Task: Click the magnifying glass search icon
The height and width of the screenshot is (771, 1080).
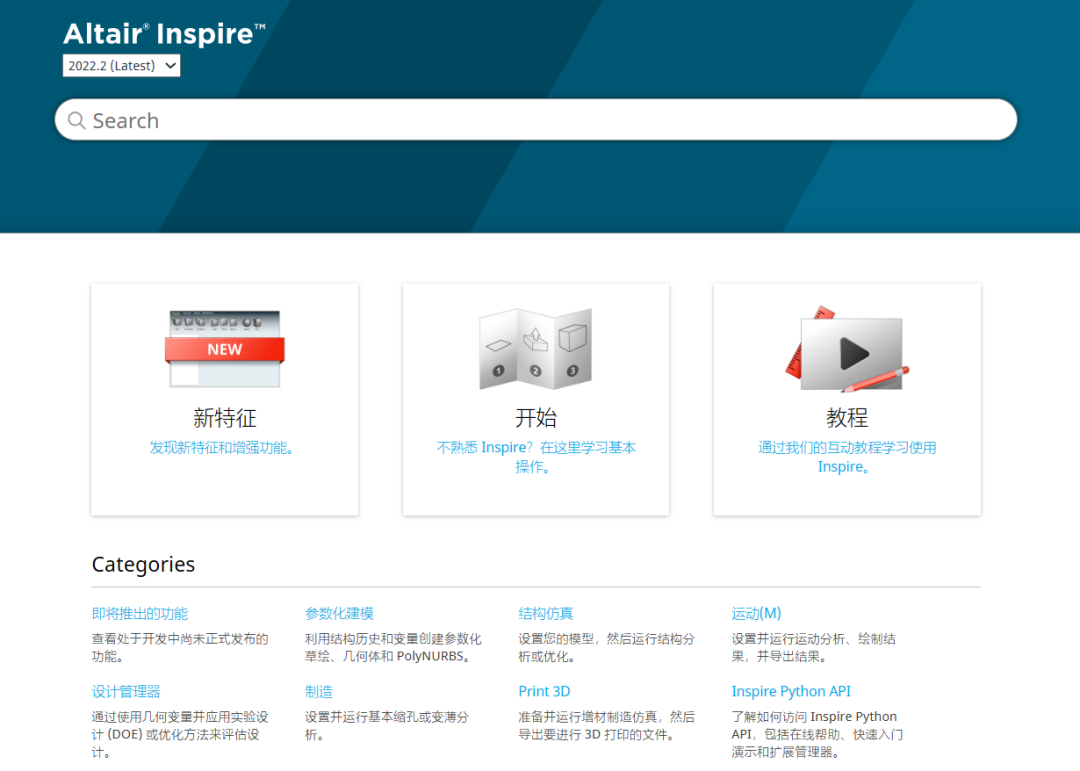Action: [76, 121]
